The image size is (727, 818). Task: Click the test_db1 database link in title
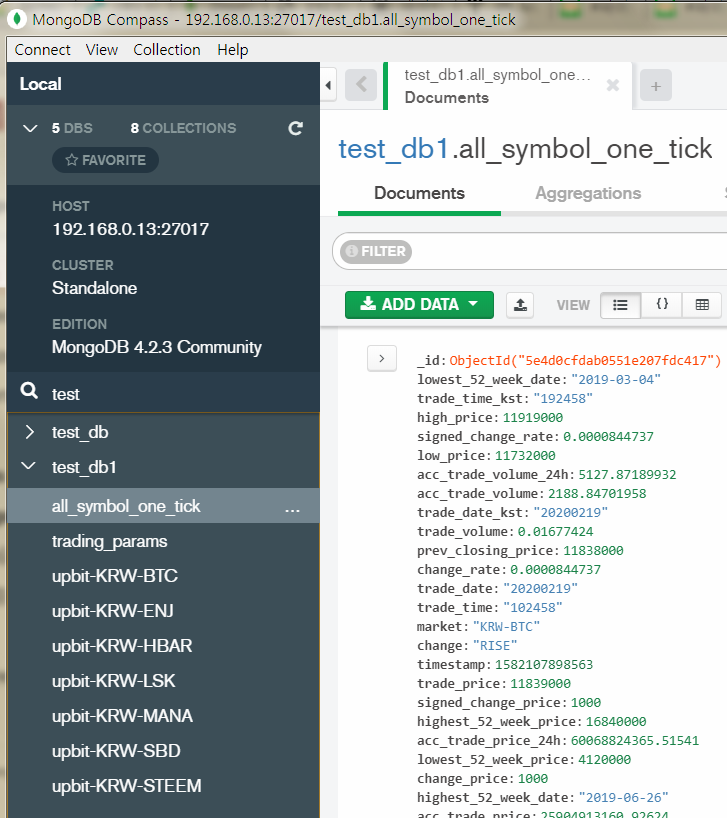pyautogui.click(x=393, y=149)
